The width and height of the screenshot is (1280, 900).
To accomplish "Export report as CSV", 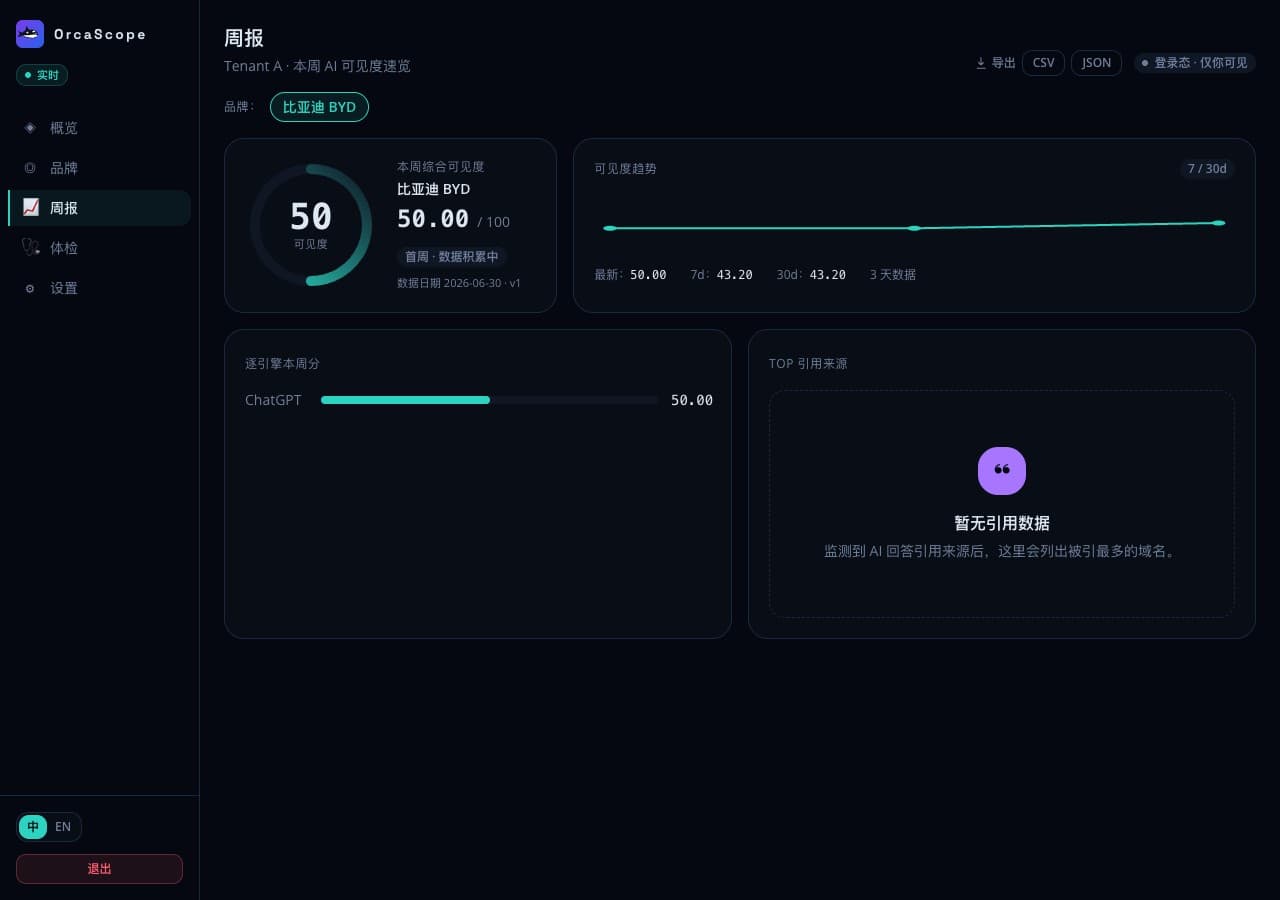I will tap(1043, 63).
